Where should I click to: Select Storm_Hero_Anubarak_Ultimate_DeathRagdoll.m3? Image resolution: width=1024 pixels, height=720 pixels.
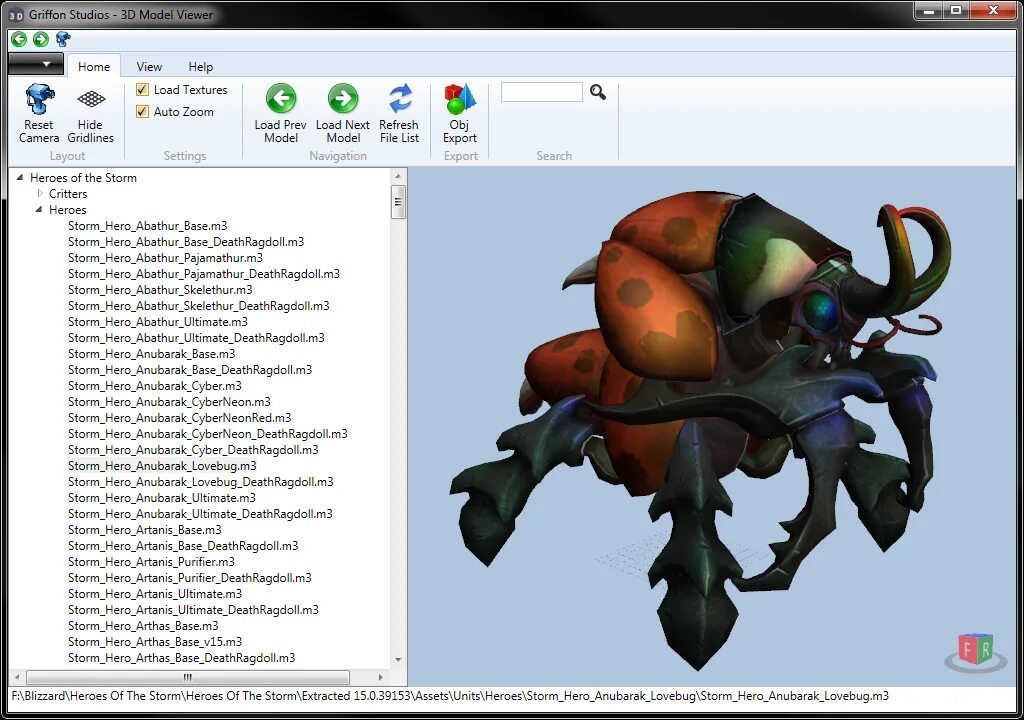pos(200,514)
